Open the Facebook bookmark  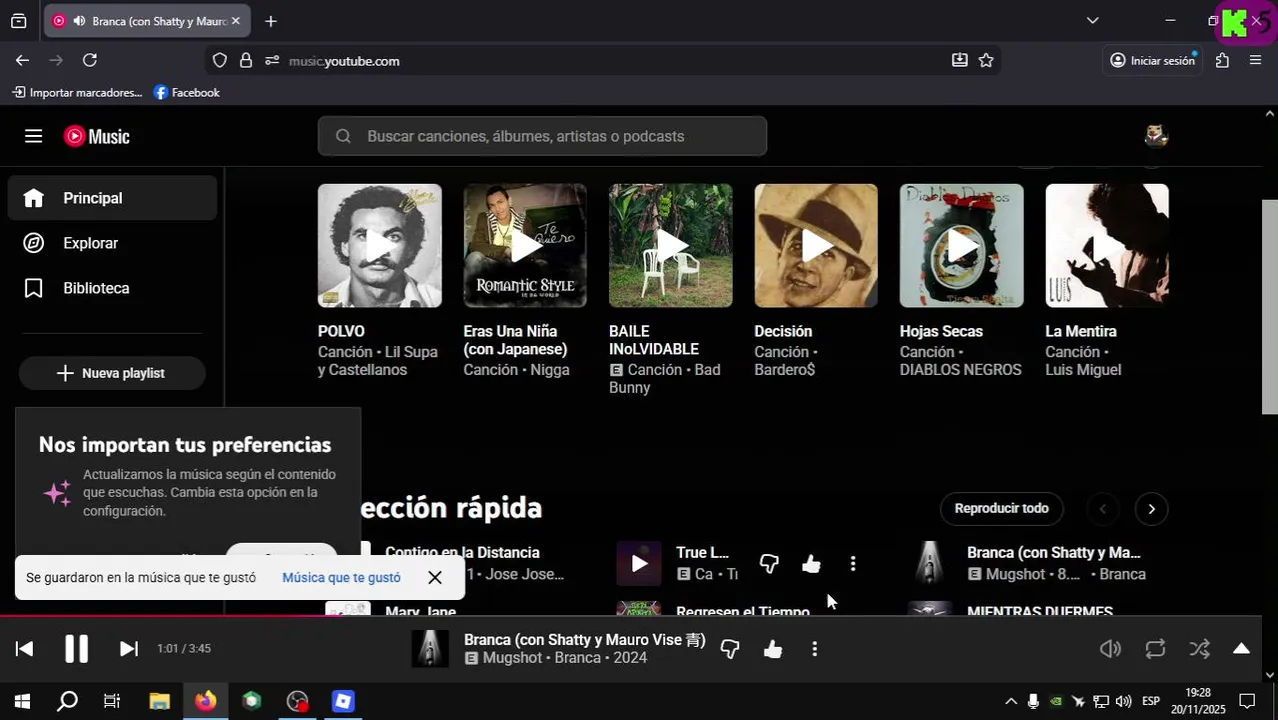[186, 92]
